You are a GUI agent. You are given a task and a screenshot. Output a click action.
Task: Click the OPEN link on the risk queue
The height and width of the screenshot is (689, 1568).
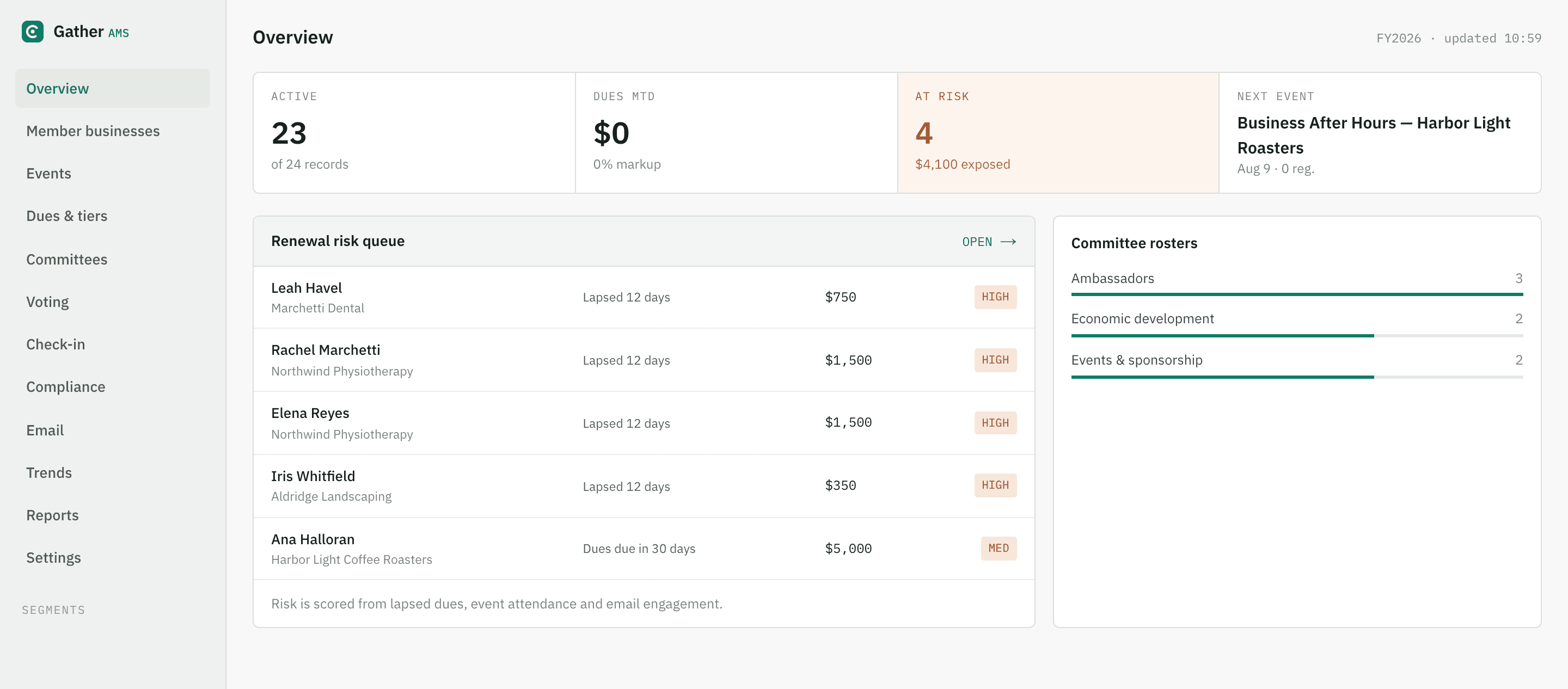coord(989,242)
